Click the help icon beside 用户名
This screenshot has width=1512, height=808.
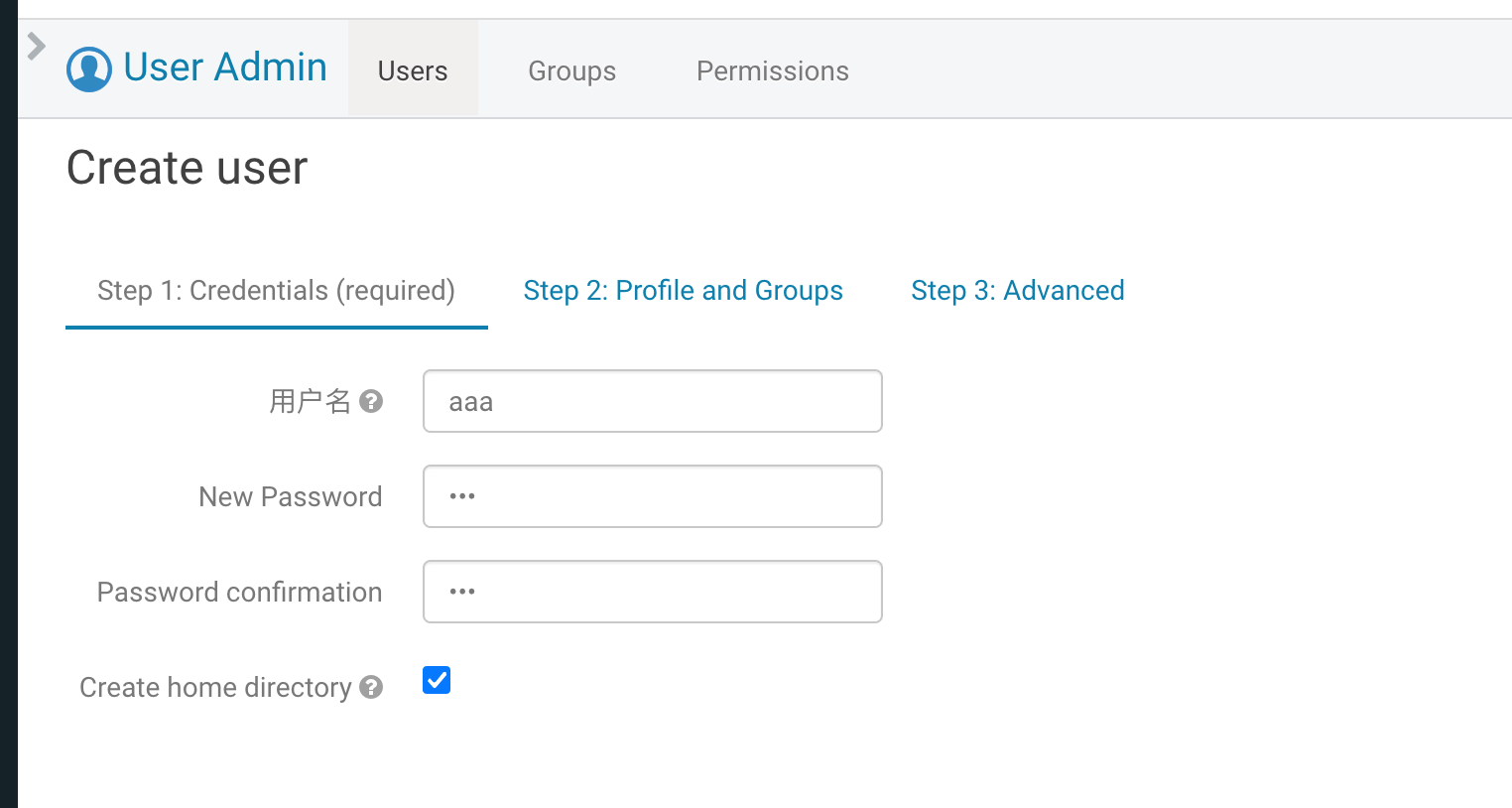point(372,401)
